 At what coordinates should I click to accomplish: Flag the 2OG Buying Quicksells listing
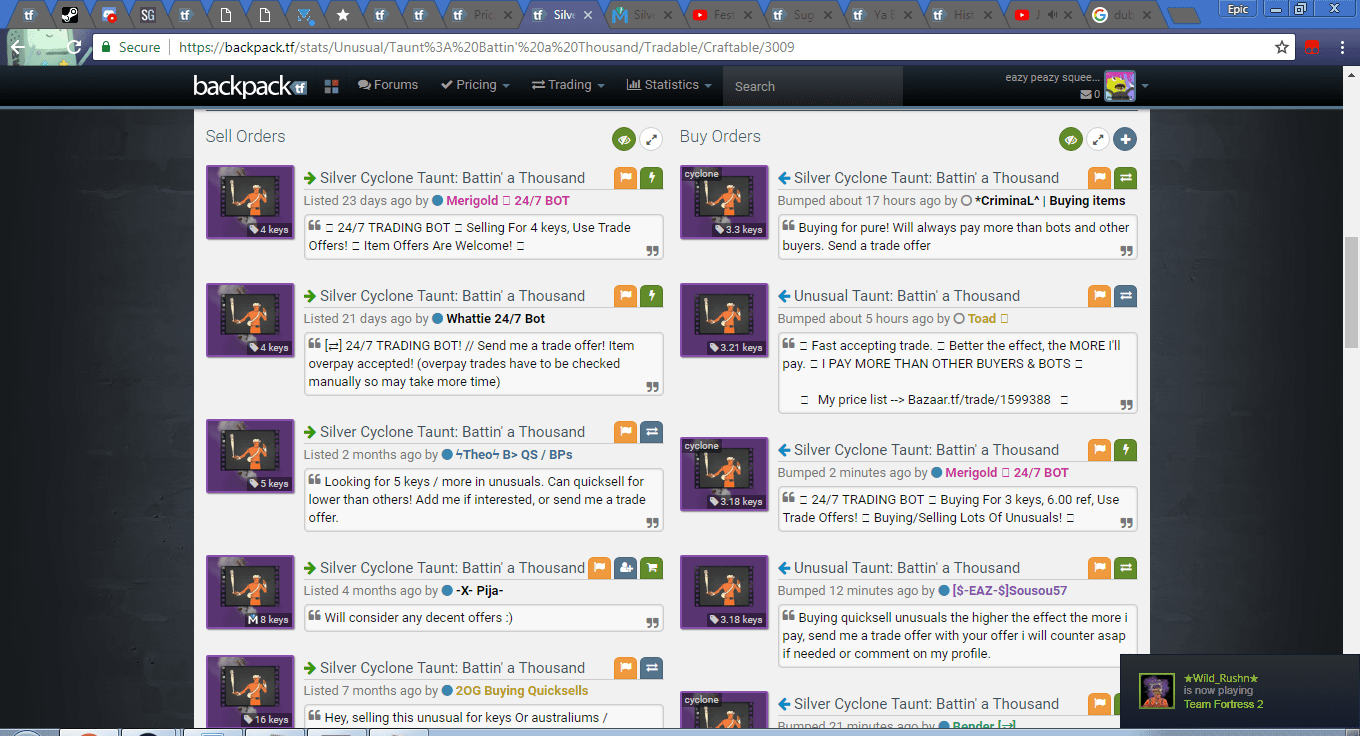625,668
